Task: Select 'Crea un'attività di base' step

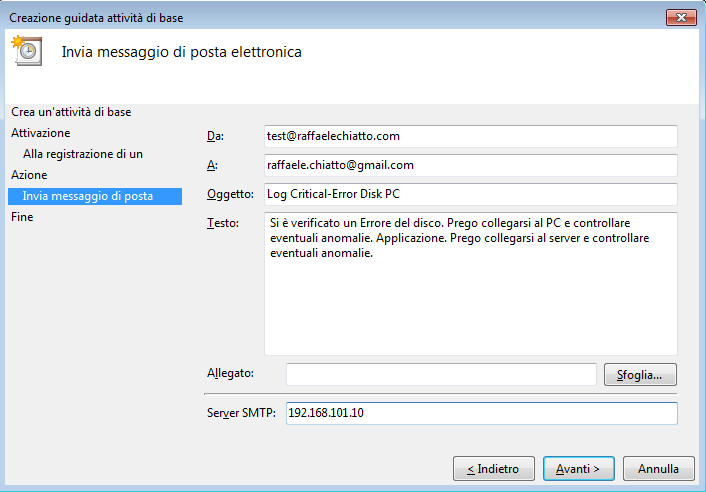Action: tap(71, 112)
